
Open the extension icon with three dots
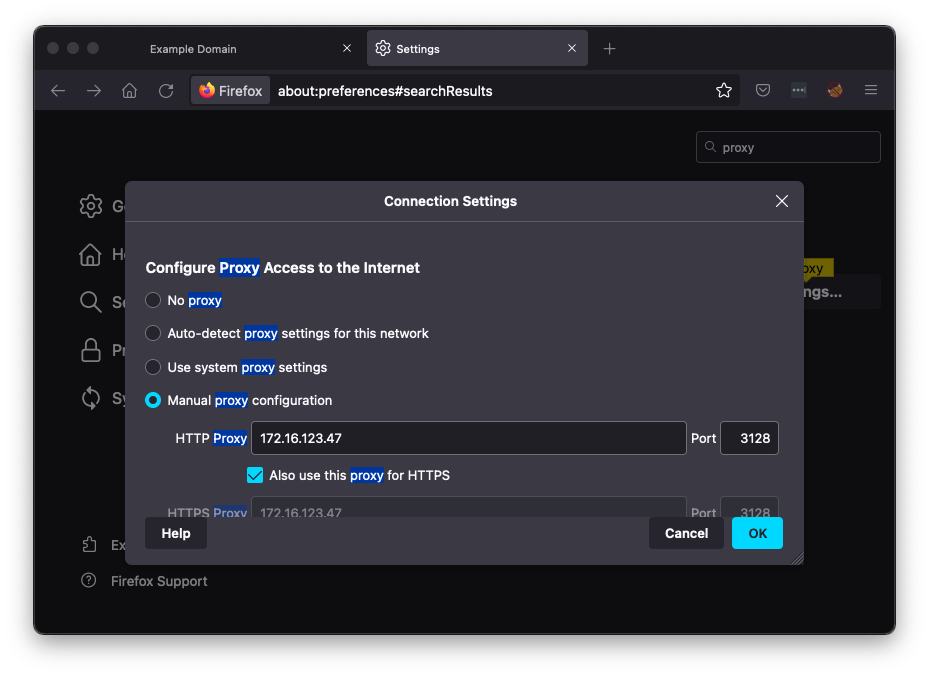pyautogui.click(x=799, y=90)
